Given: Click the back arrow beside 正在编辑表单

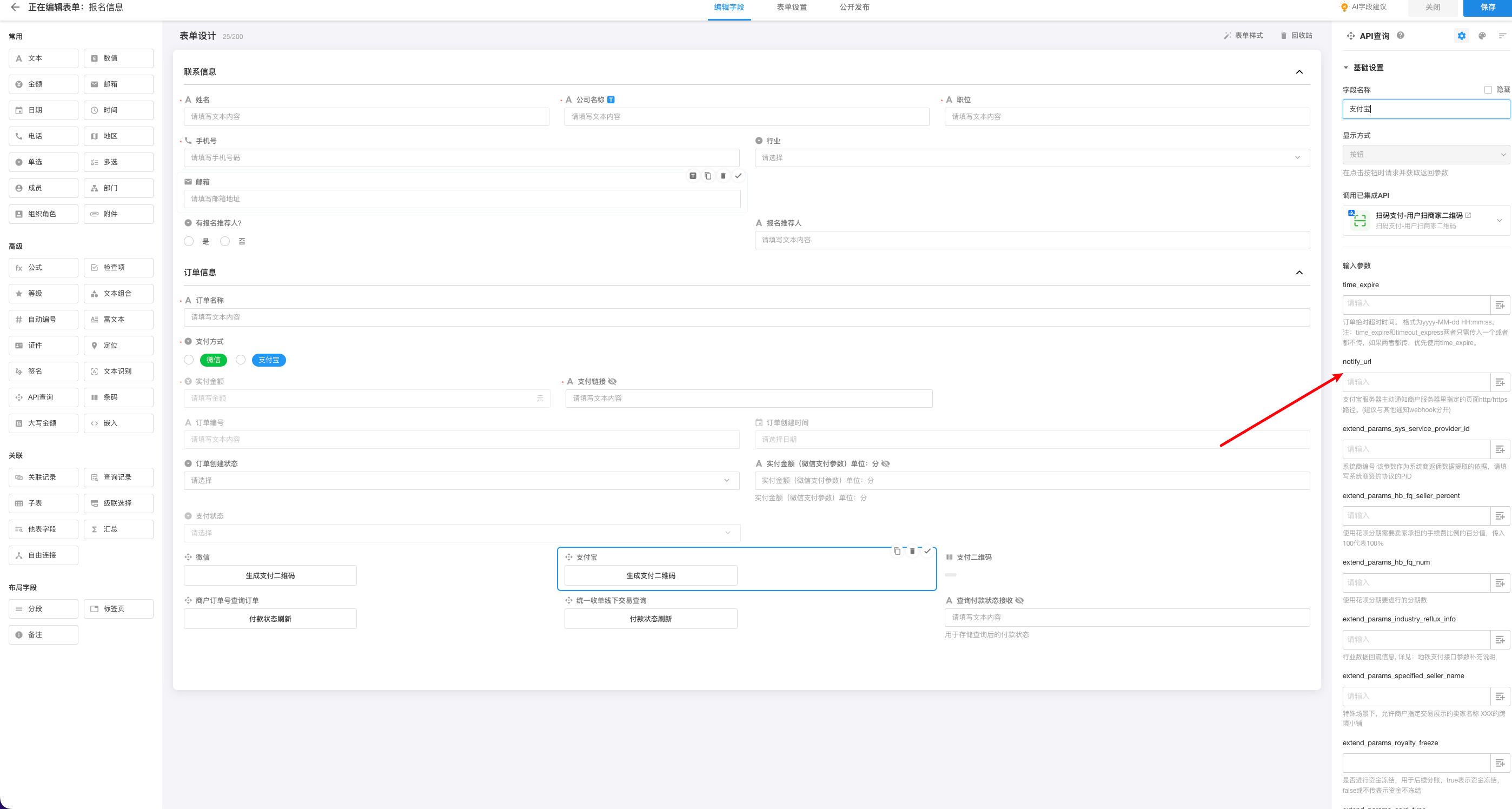Looking at the screenshot, I should tap(15, 7).
